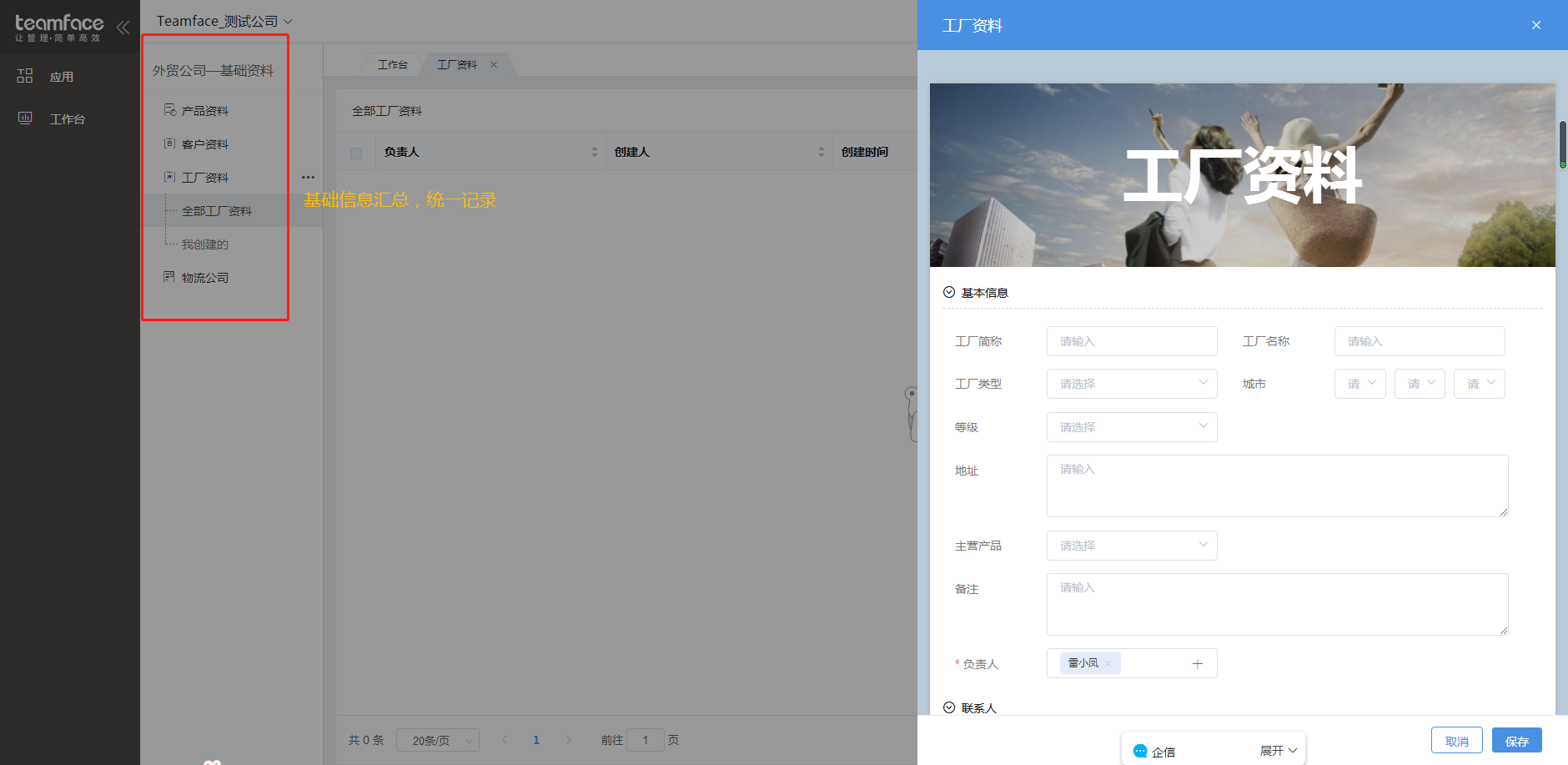Select 客户资料 in the module list
This screenshot has height=765, width=1568.
click(x=205, y=143)
